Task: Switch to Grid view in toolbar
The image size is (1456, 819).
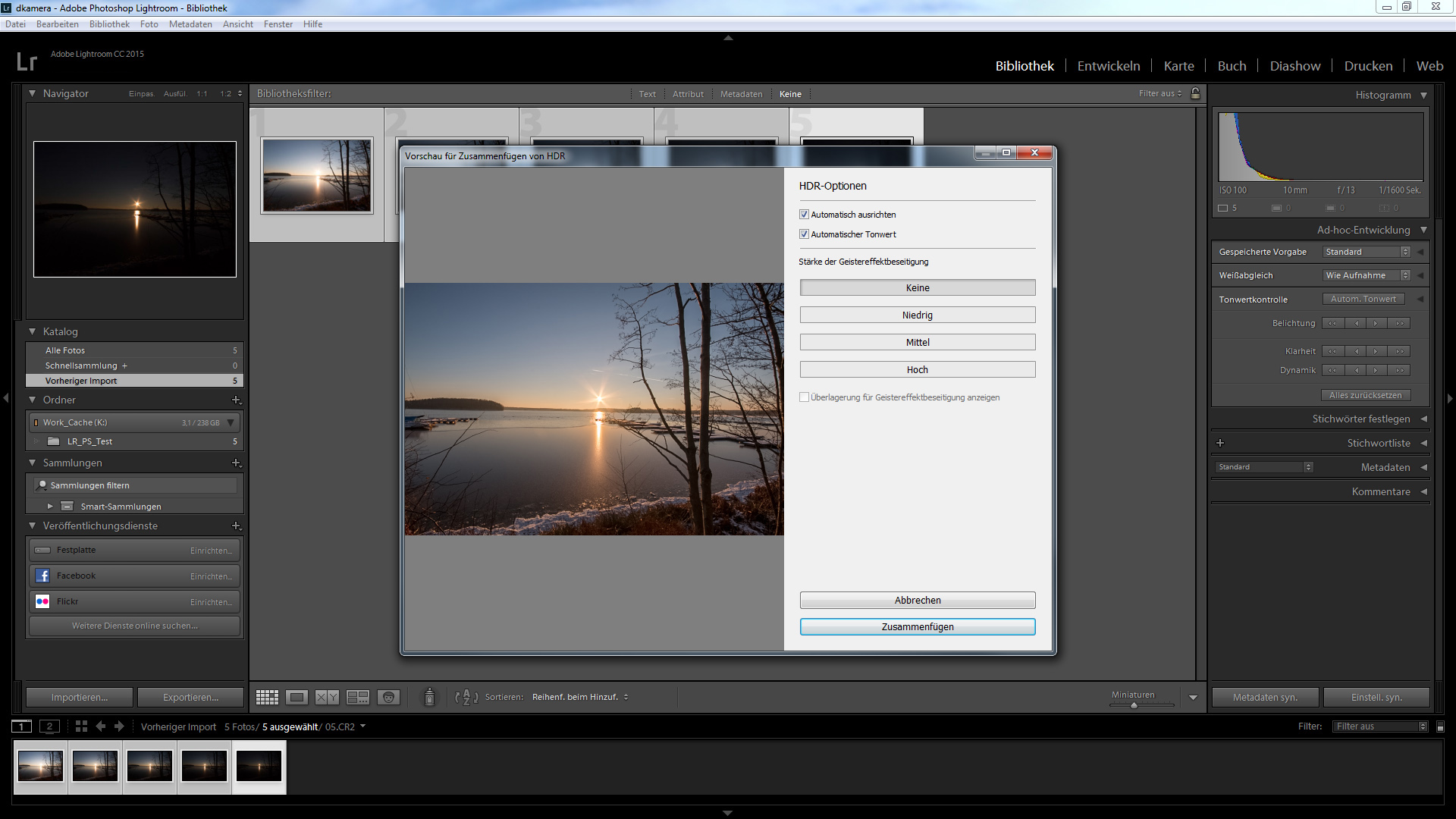Action: pos(267,697)
